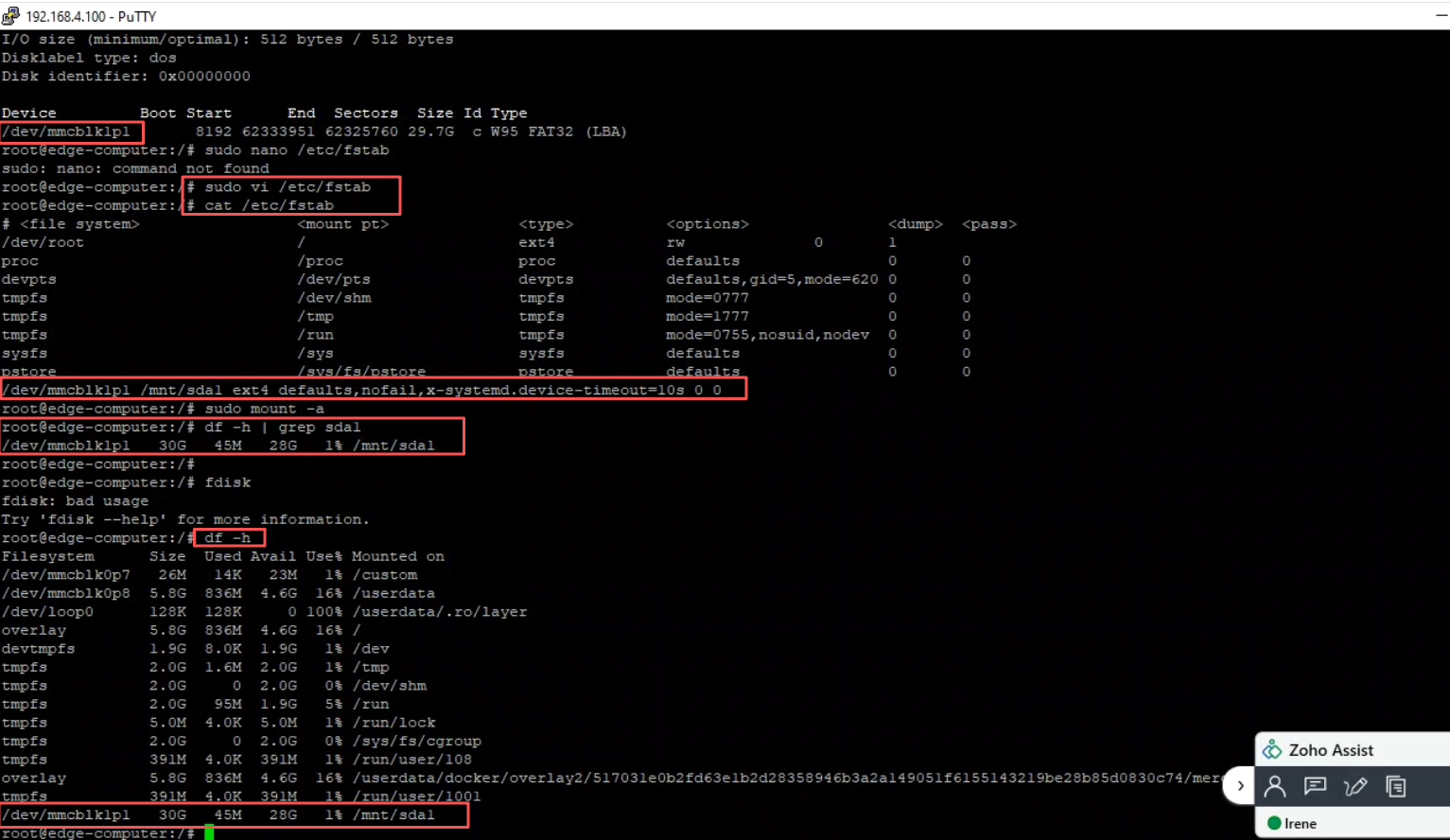This screenshot has width=1450, height=840.
Task: Click the '/dev/root' fstab entry
Action: pyautogui.click(x=43, y=242)
